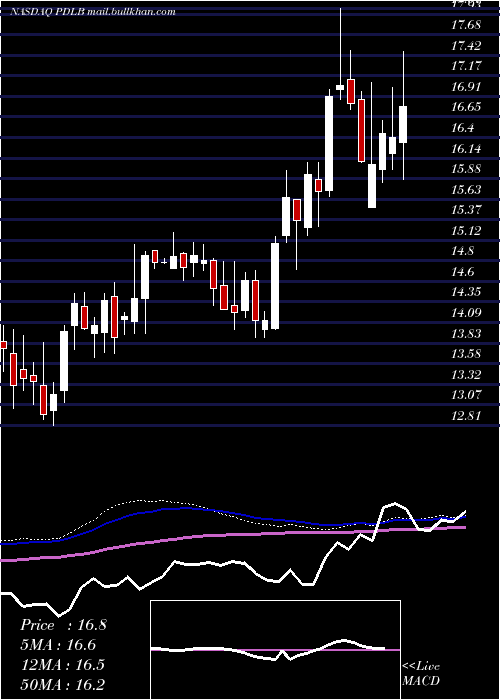
Task: Click the tallest white candlestick near 16.9
Action: 329,143
